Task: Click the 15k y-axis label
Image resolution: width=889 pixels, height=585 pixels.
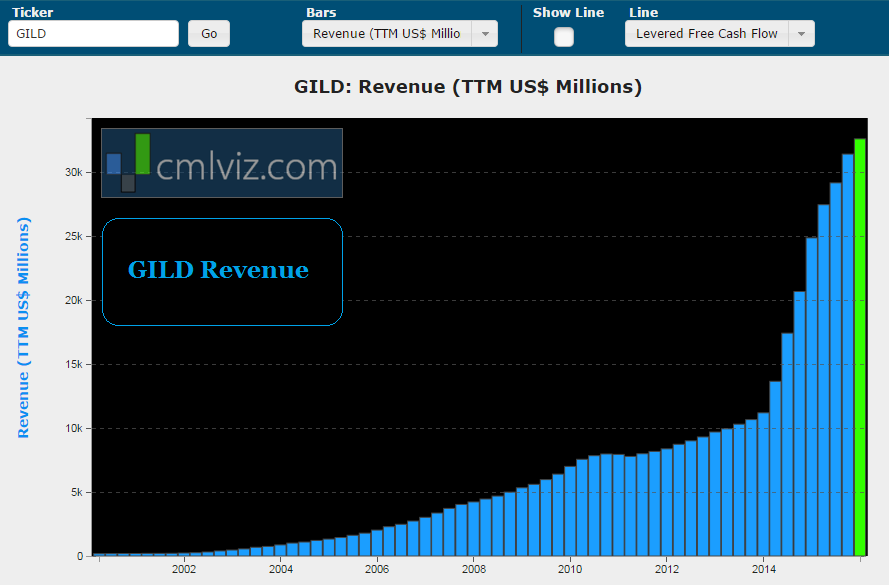Action: point(74,364)
